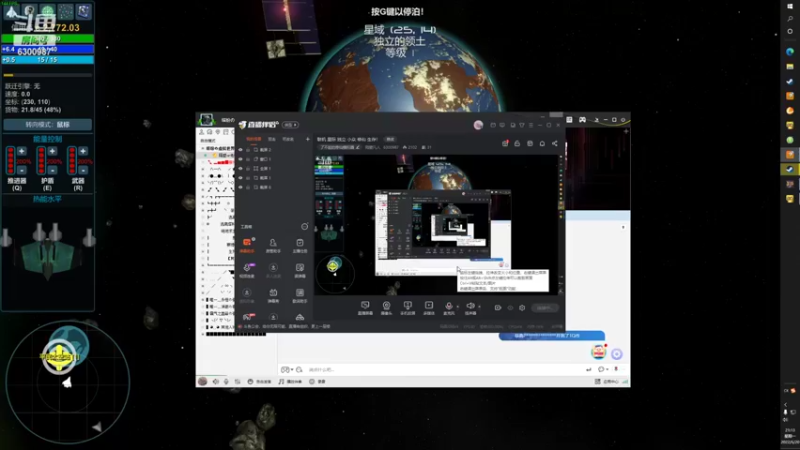The width and height of the screenshot is (800, 450).
Task: Click the third source icon in the bottom toolbar
Action: coord(407,308)
